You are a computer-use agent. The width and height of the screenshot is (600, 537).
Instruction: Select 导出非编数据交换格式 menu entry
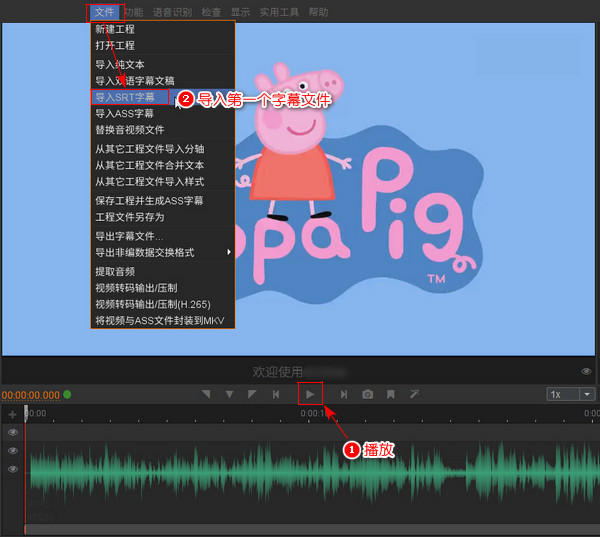point(163,252)
